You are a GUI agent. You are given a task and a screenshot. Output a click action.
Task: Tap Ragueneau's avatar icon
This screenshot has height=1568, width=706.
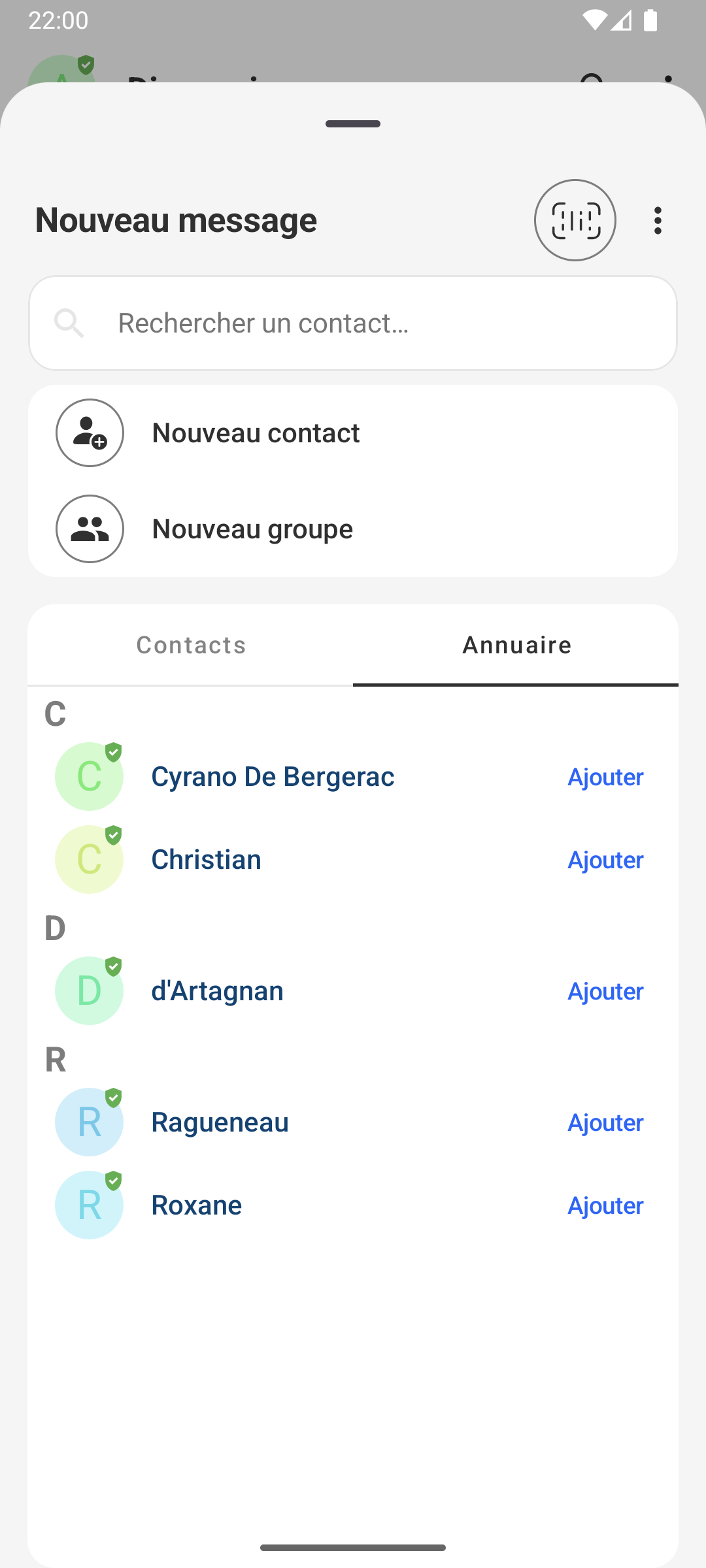point(90,1122)
